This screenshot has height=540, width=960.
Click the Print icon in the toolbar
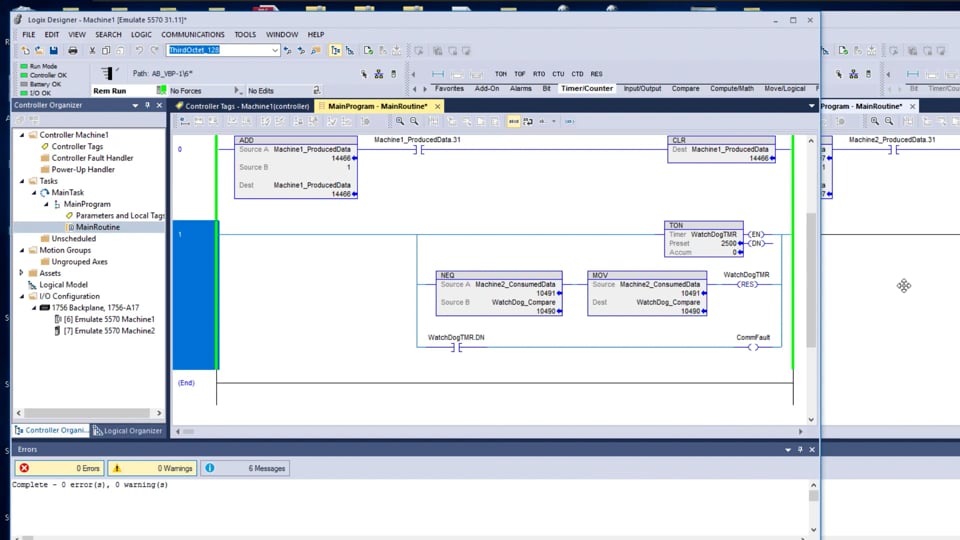72,50
